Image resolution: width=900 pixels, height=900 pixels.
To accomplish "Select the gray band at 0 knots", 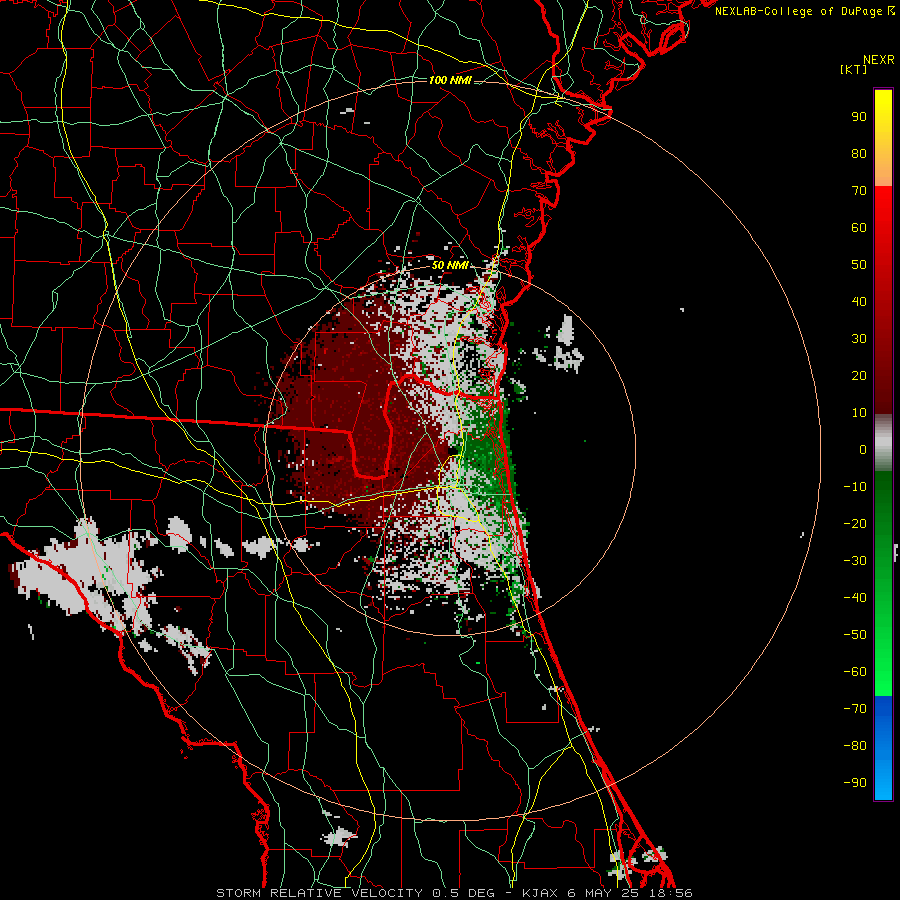I will (x=883, y=443).
